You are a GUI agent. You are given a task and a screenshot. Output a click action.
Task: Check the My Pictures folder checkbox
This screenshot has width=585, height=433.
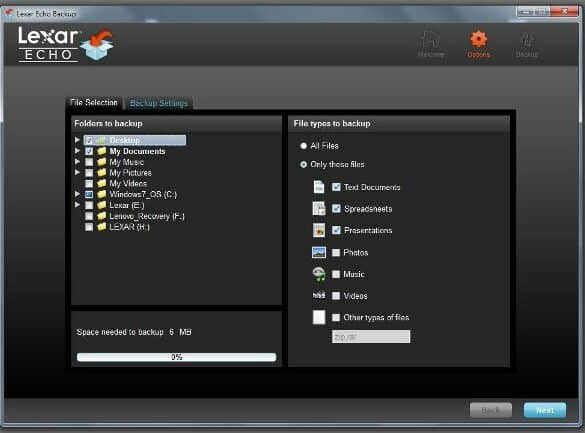point(89,173)
